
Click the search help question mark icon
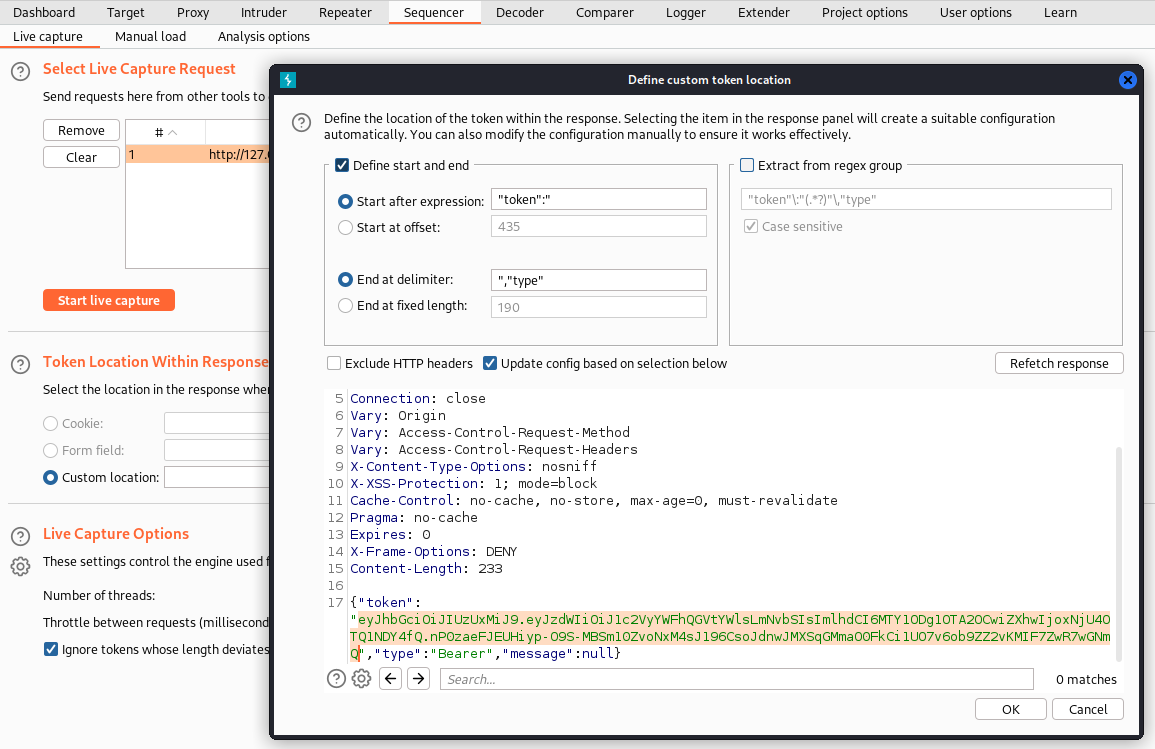click(x=337, y=679)
